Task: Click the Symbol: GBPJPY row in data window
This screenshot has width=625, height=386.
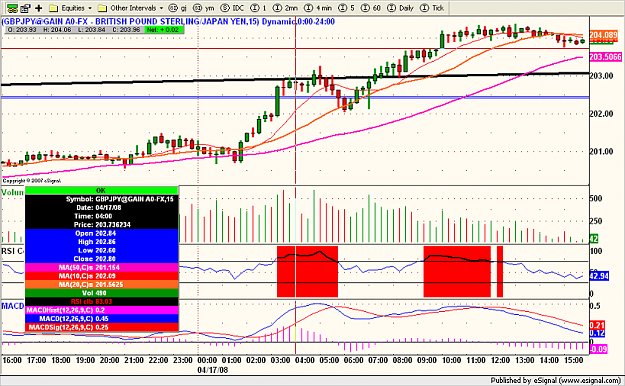Action: tap(102, 199)
